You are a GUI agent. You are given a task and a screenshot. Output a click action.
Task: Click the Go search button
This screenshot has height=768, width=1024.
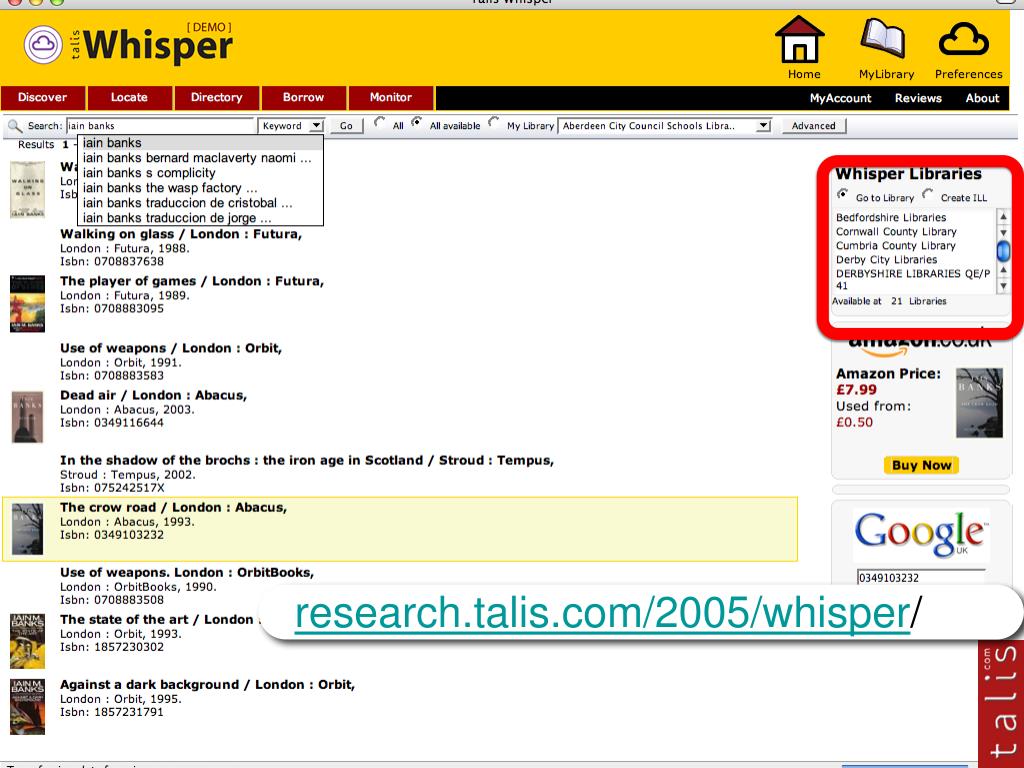click(346, 126)
